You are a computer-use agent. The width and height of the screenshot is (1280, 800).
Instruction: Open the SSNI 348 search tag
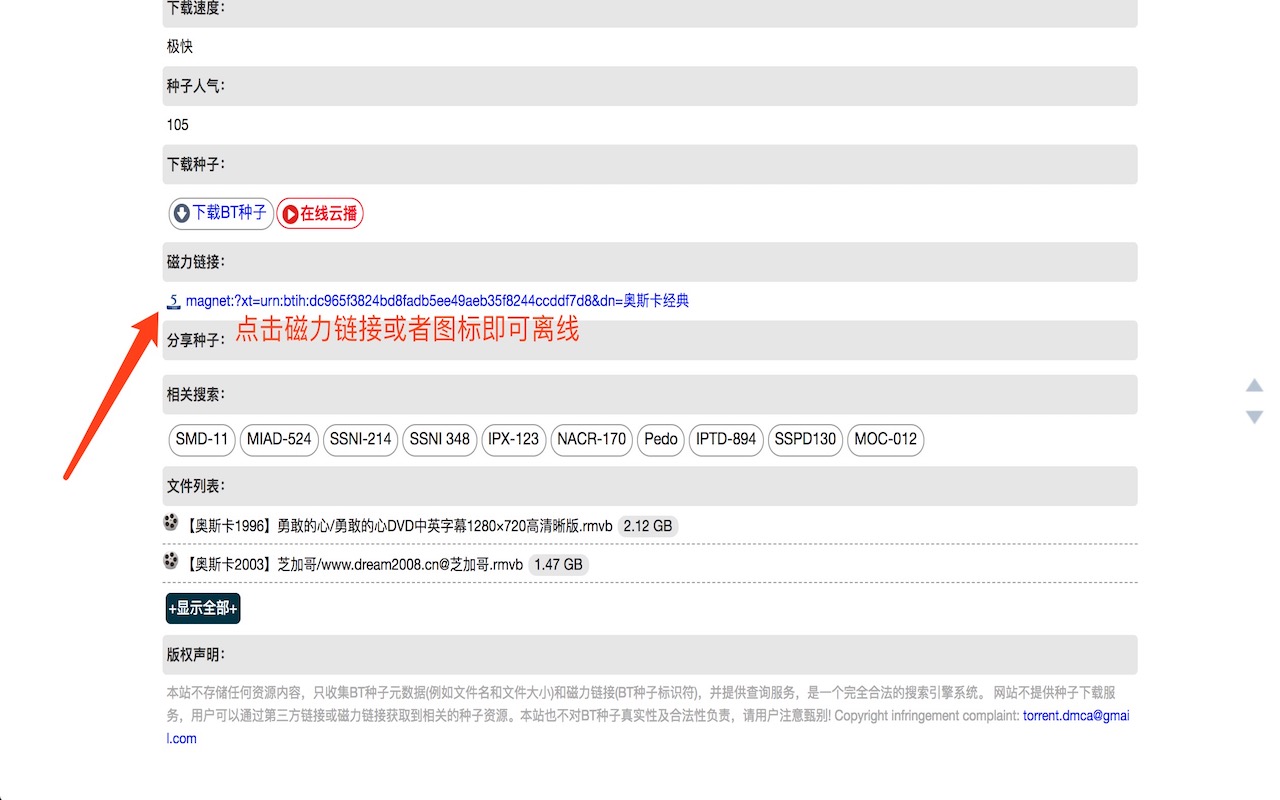(x=439, y=440)
